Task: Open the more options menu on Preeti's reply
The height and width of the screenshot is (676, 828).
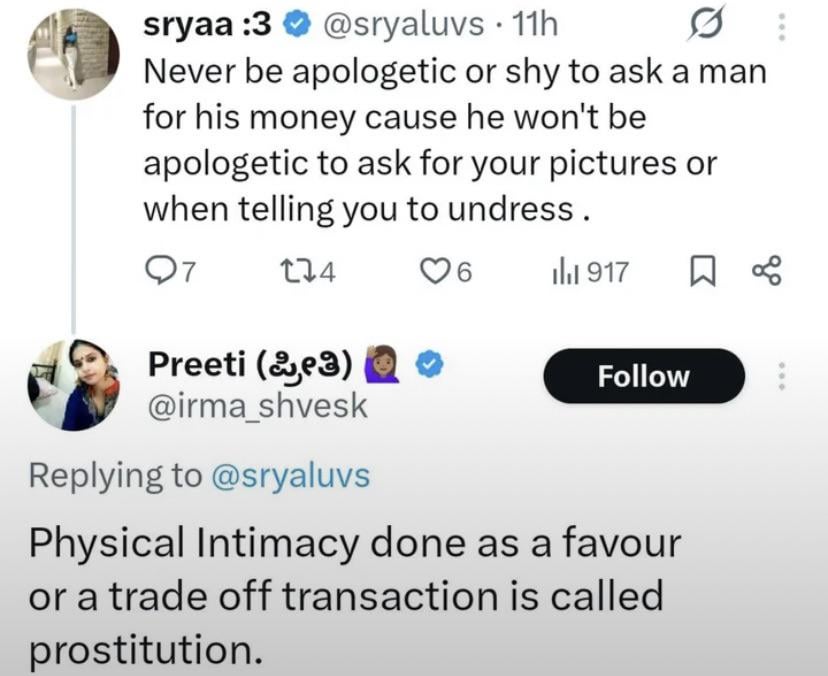Action: tap(782, 376)
